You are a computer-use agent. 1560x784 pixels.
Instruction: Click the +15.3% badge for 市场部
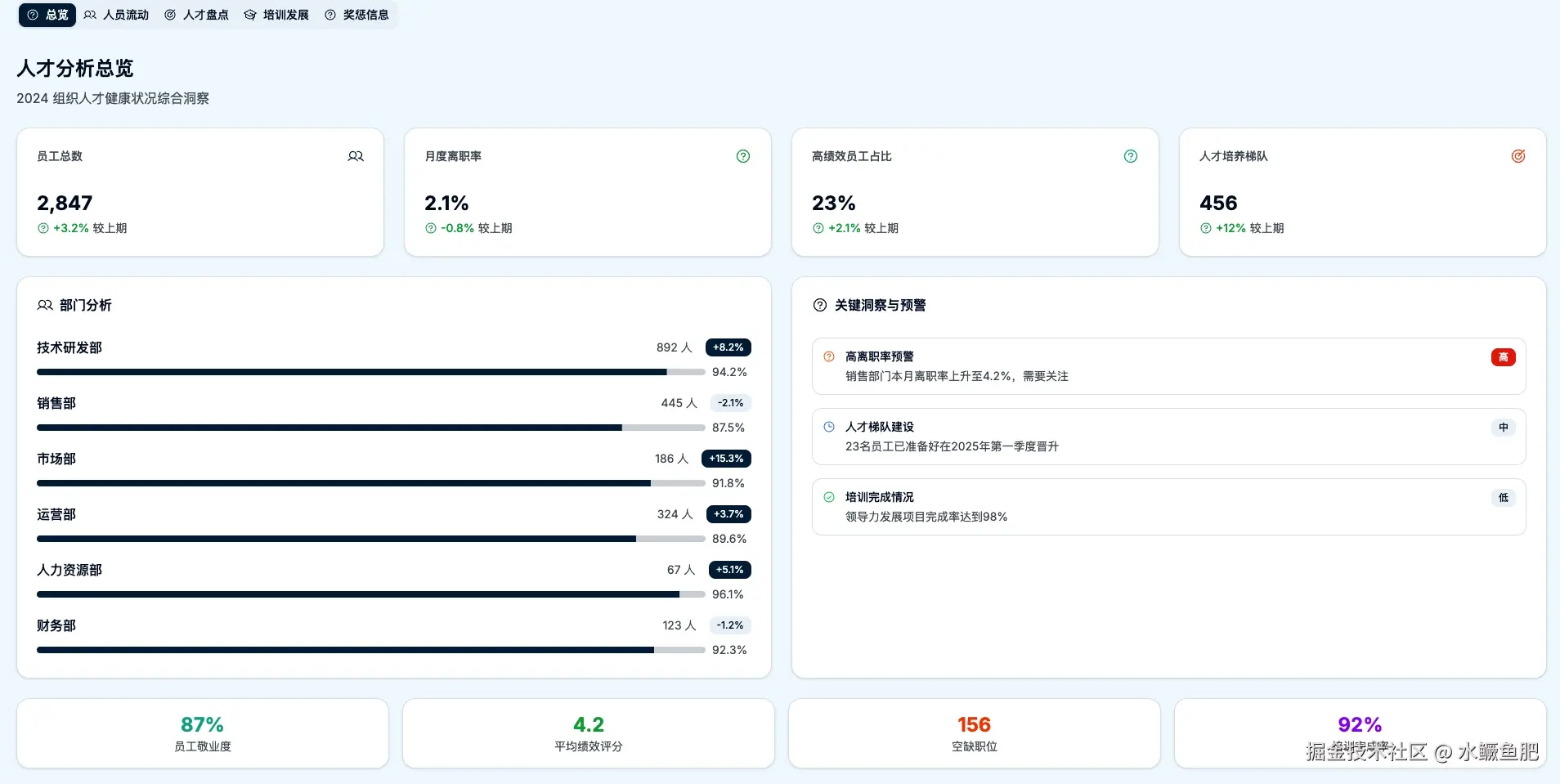click(x=726, y=459)
